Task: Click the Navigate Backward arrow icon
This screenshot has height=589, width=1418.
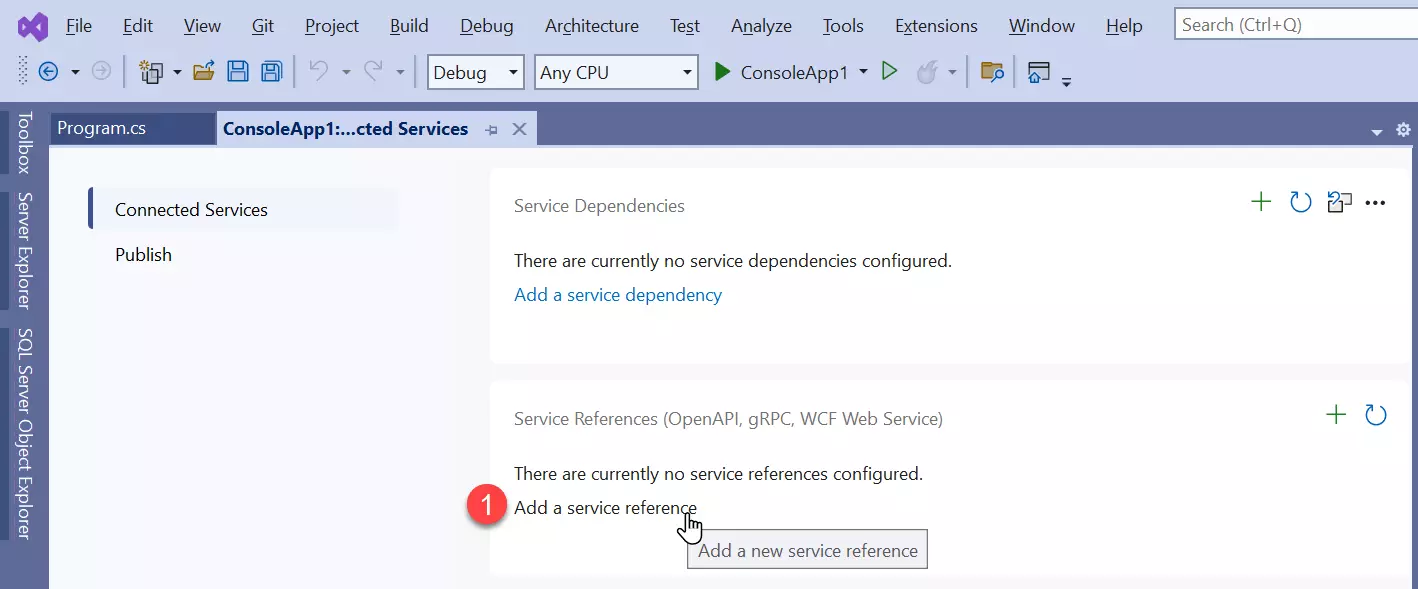Action: click(48, 72)
